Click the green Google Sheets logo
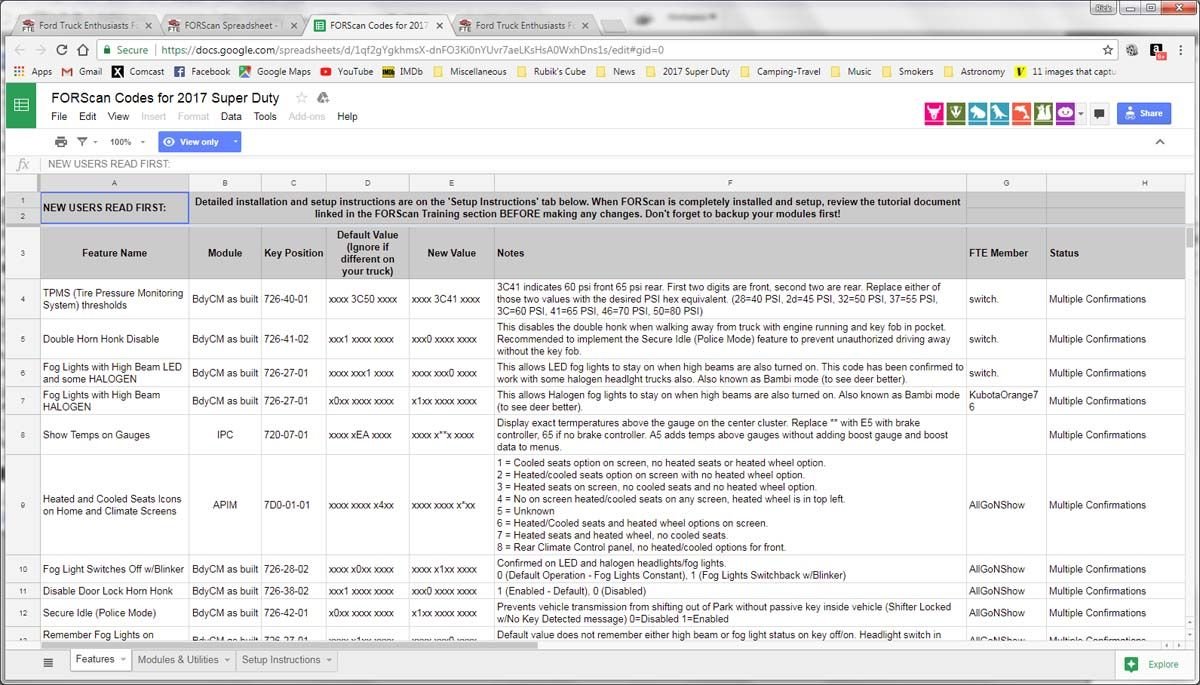The image size is (1200, 685). click(x=20, y=104)
